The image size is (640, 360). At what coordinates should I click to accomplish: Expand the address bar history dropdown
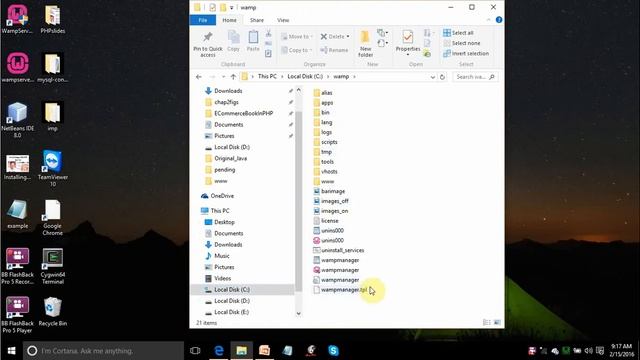(433, 77)
